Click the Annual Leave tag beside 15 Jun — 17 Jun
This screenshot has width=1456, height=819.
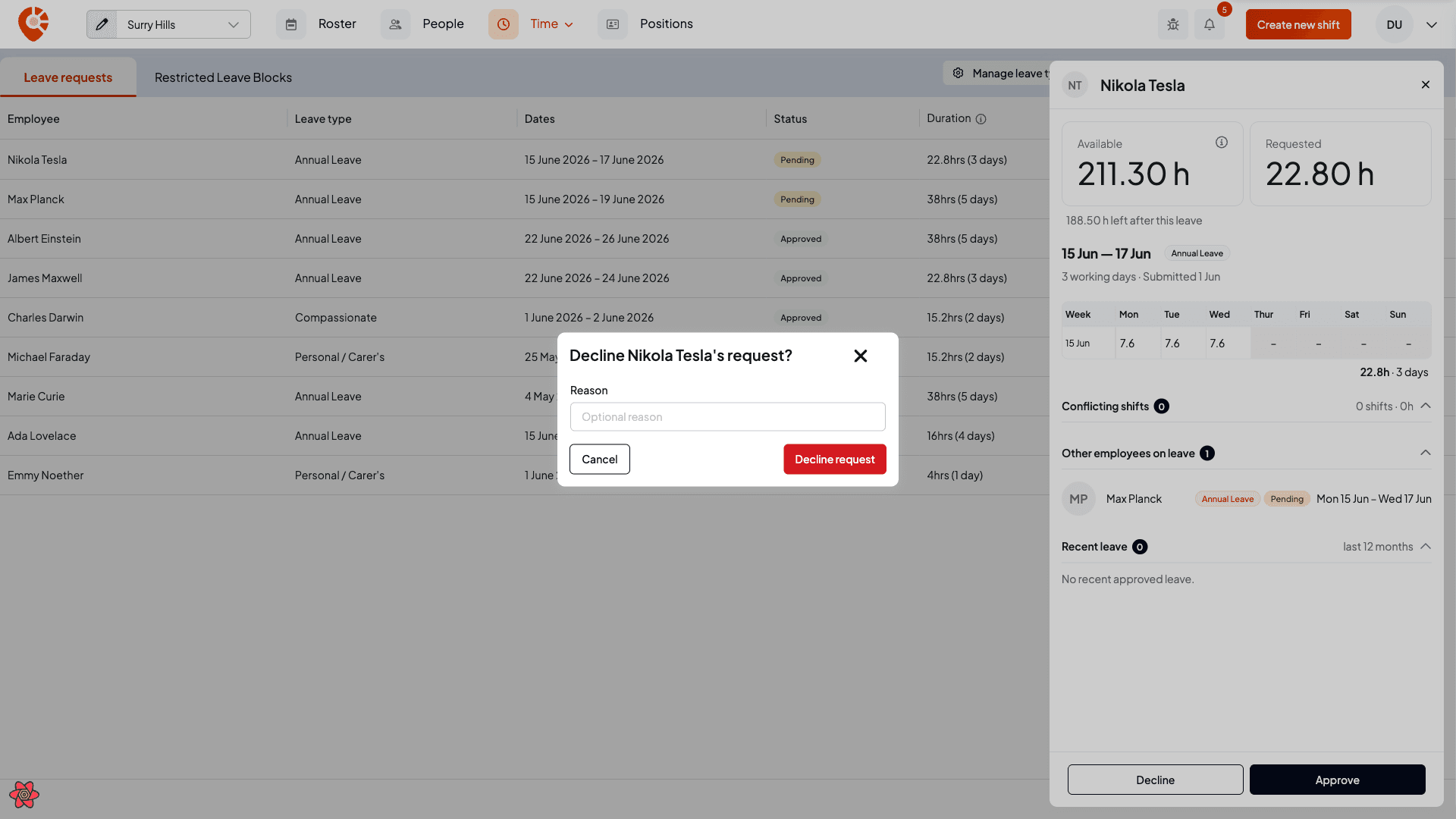click(1197, 253)
